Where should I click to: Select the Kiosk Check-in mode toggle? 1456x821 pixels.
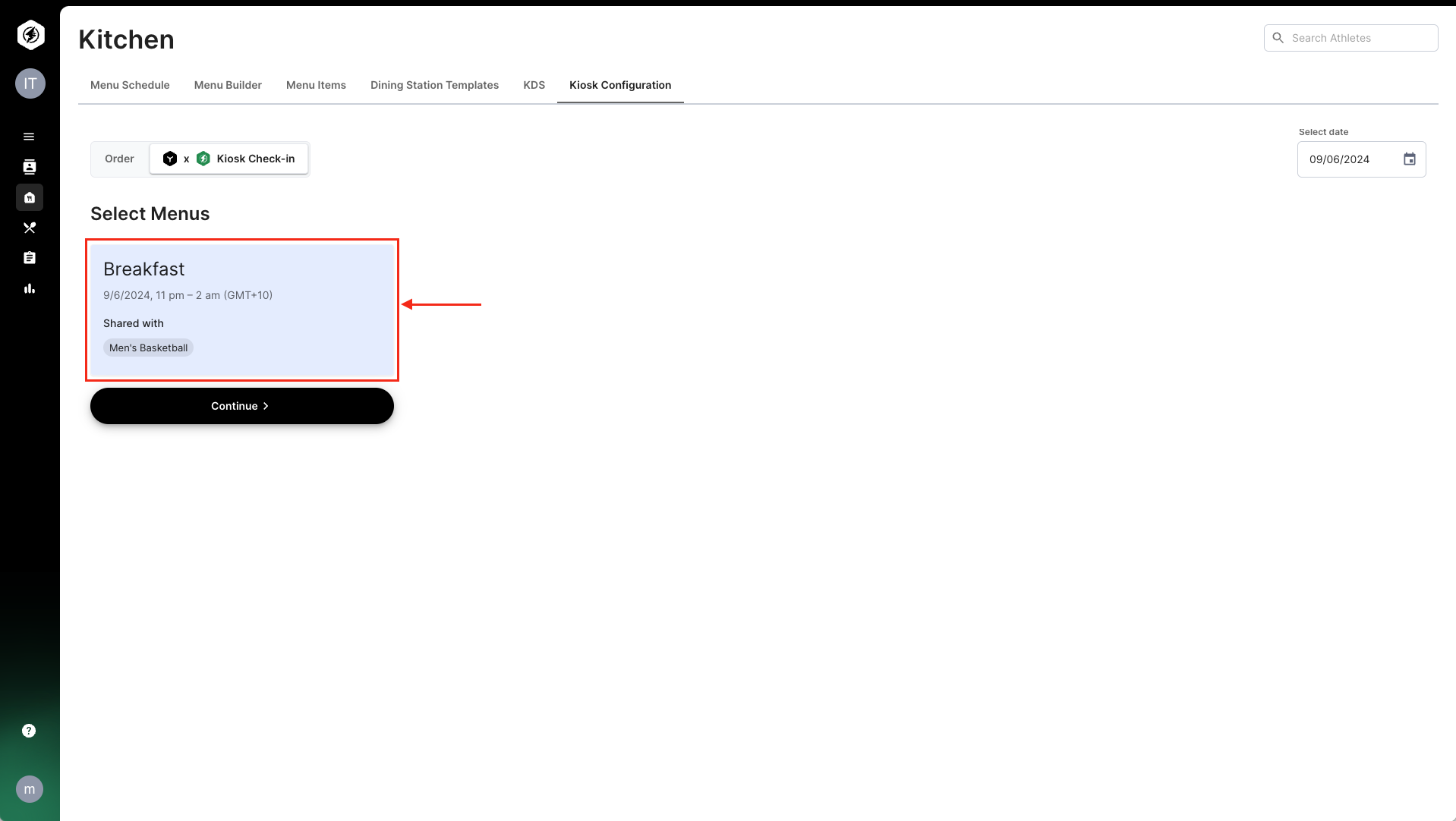(228, 159)
